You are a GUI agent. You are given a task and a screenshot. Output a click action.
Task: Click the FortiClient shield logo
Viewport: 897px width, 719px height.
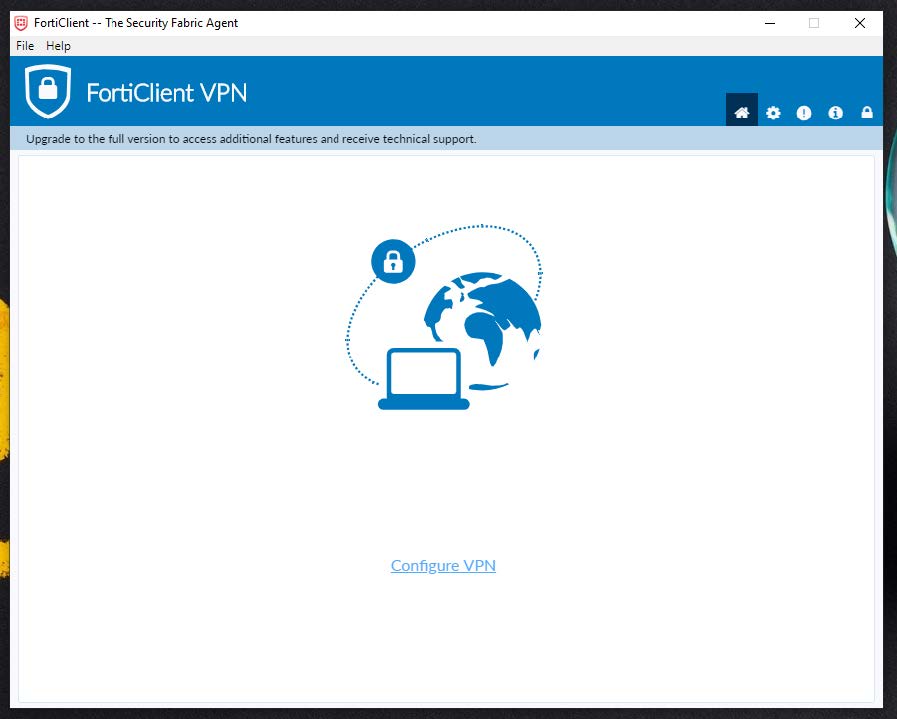pos(48,92)
